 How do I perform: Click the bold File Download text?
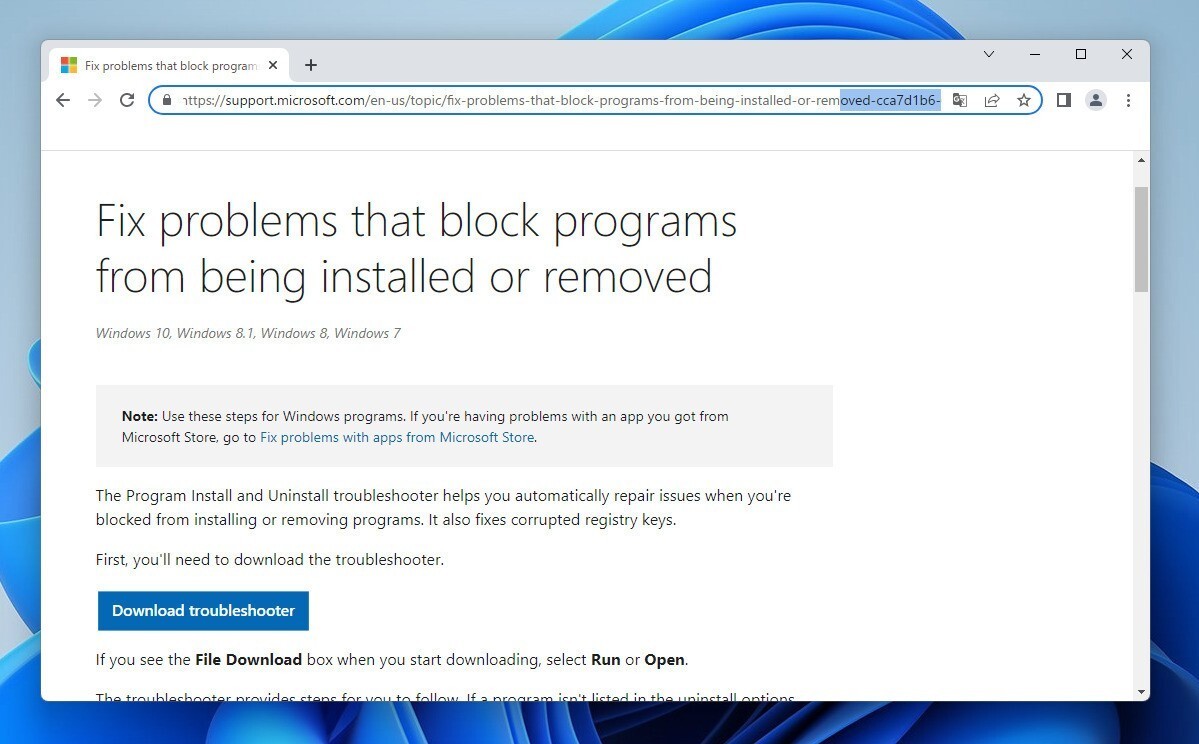coord(249,660)
